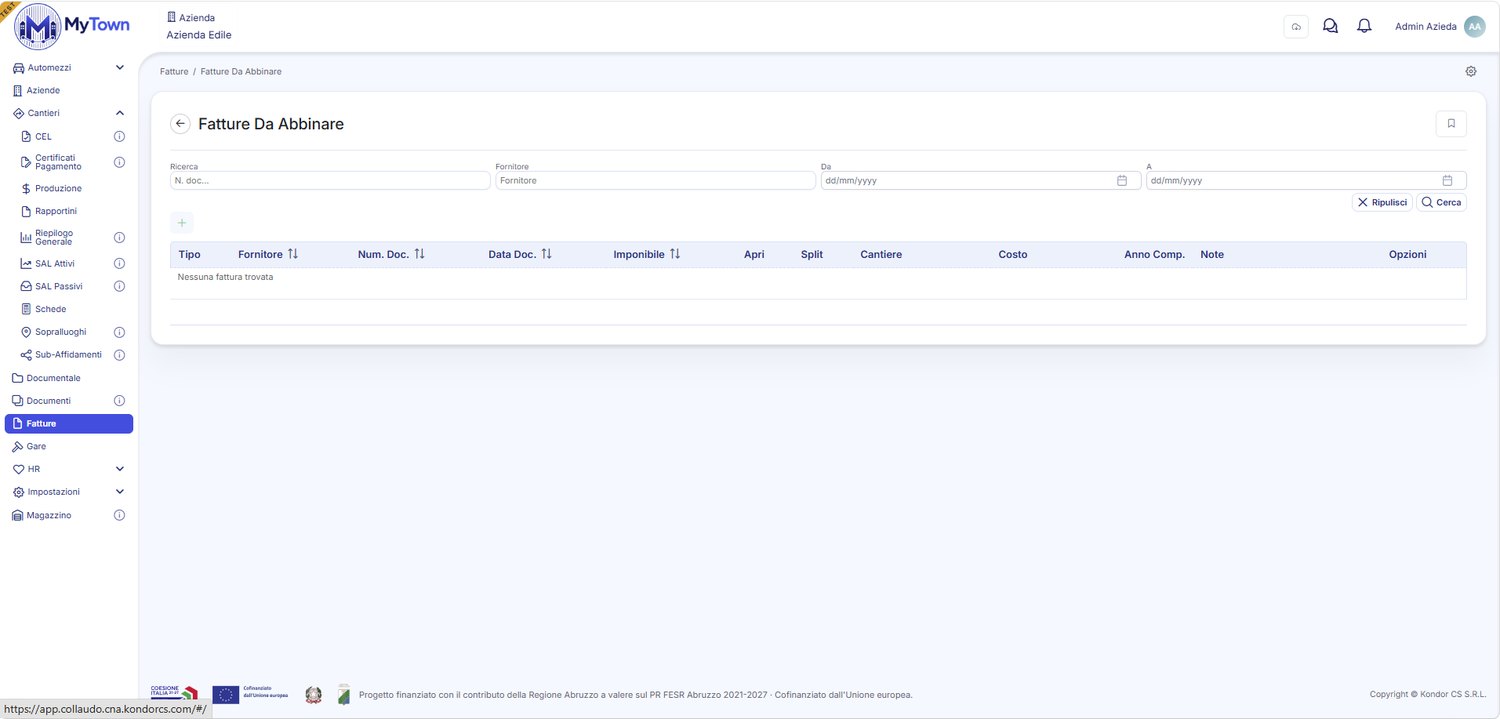Click the bookmark icon button
This screenshot has height=719, width=1500.
tap(1451, 124)
